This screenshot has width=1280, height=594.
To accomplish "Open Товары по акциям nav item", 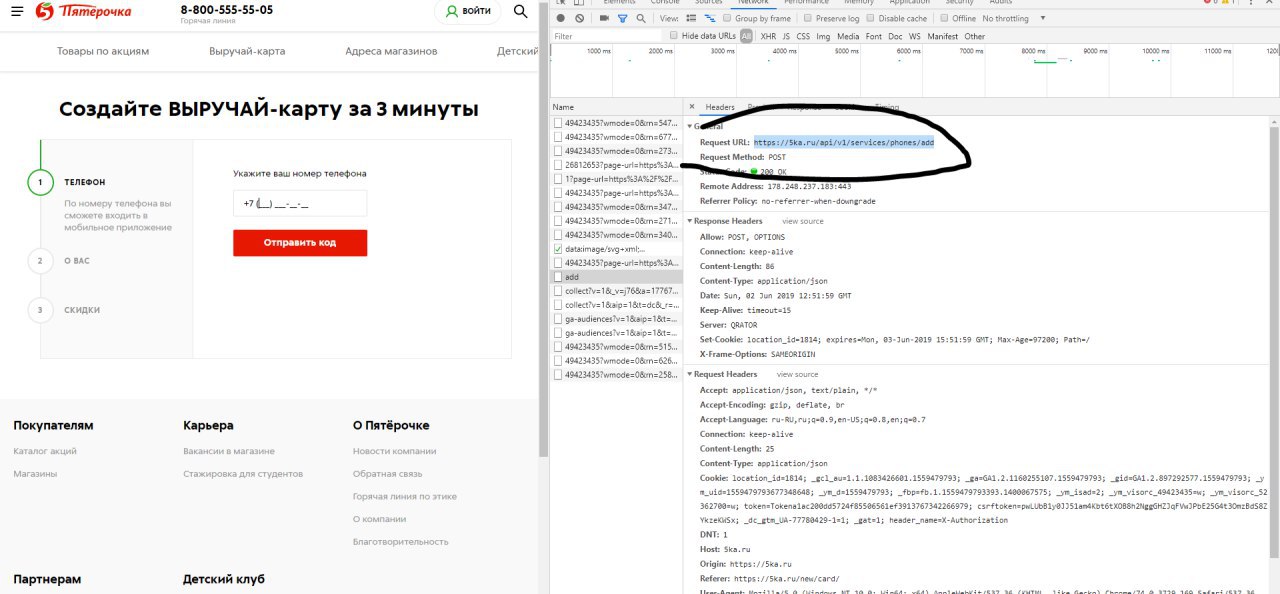I will coord(103,51).
